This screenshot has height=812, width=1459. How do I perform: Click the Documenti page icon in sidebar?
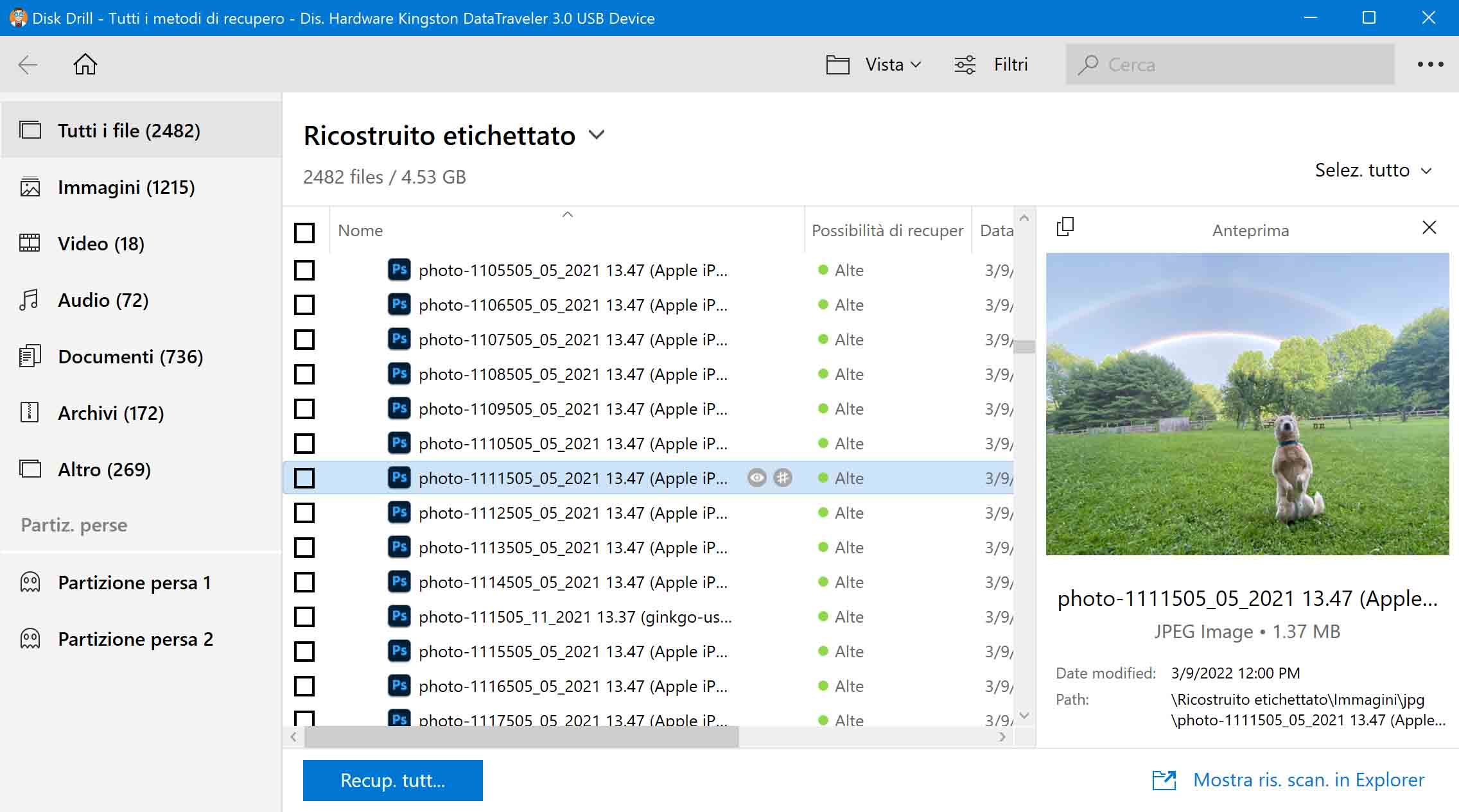[x=30, y=356]
